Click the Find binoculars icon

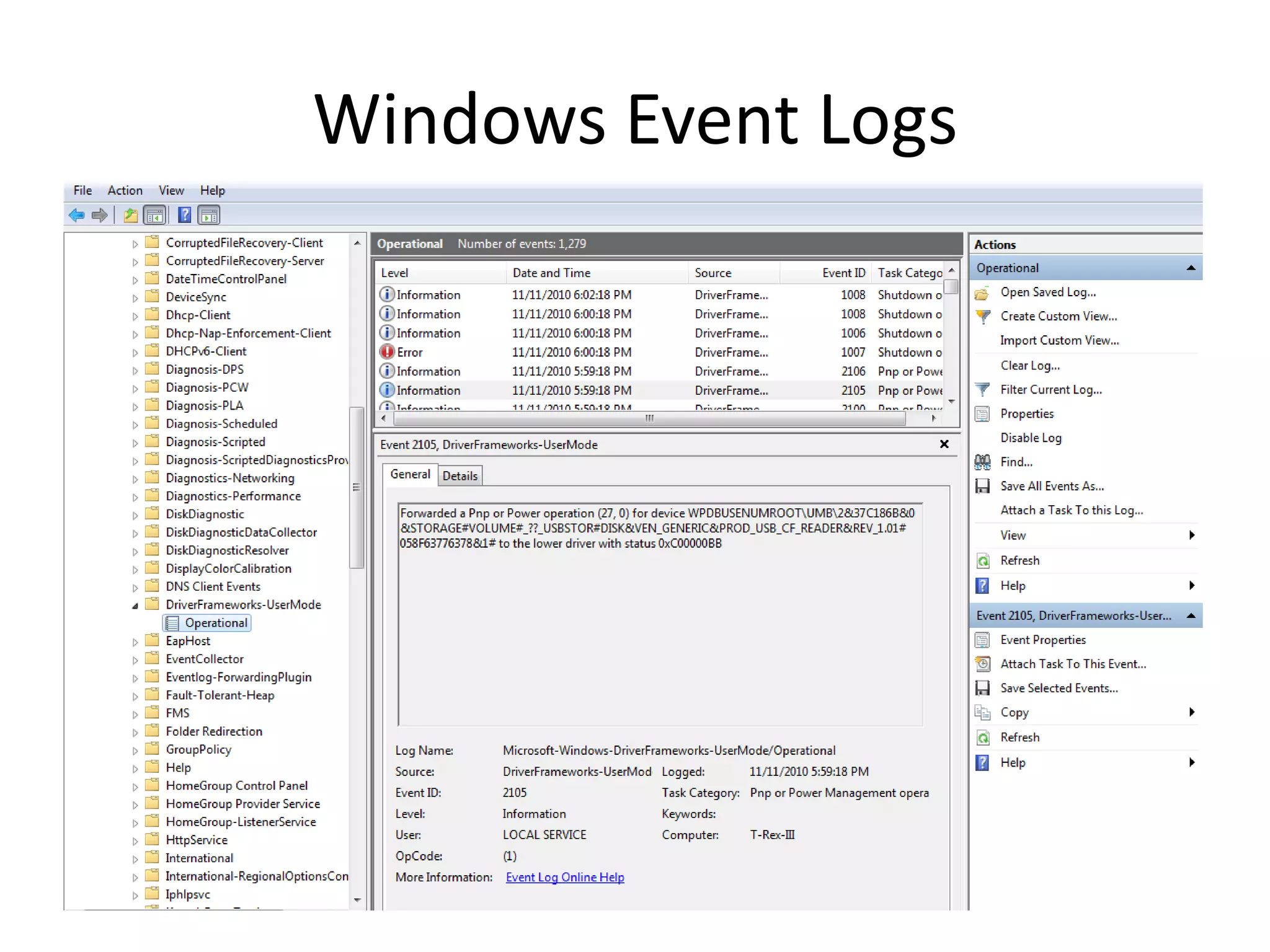(982, 462)
